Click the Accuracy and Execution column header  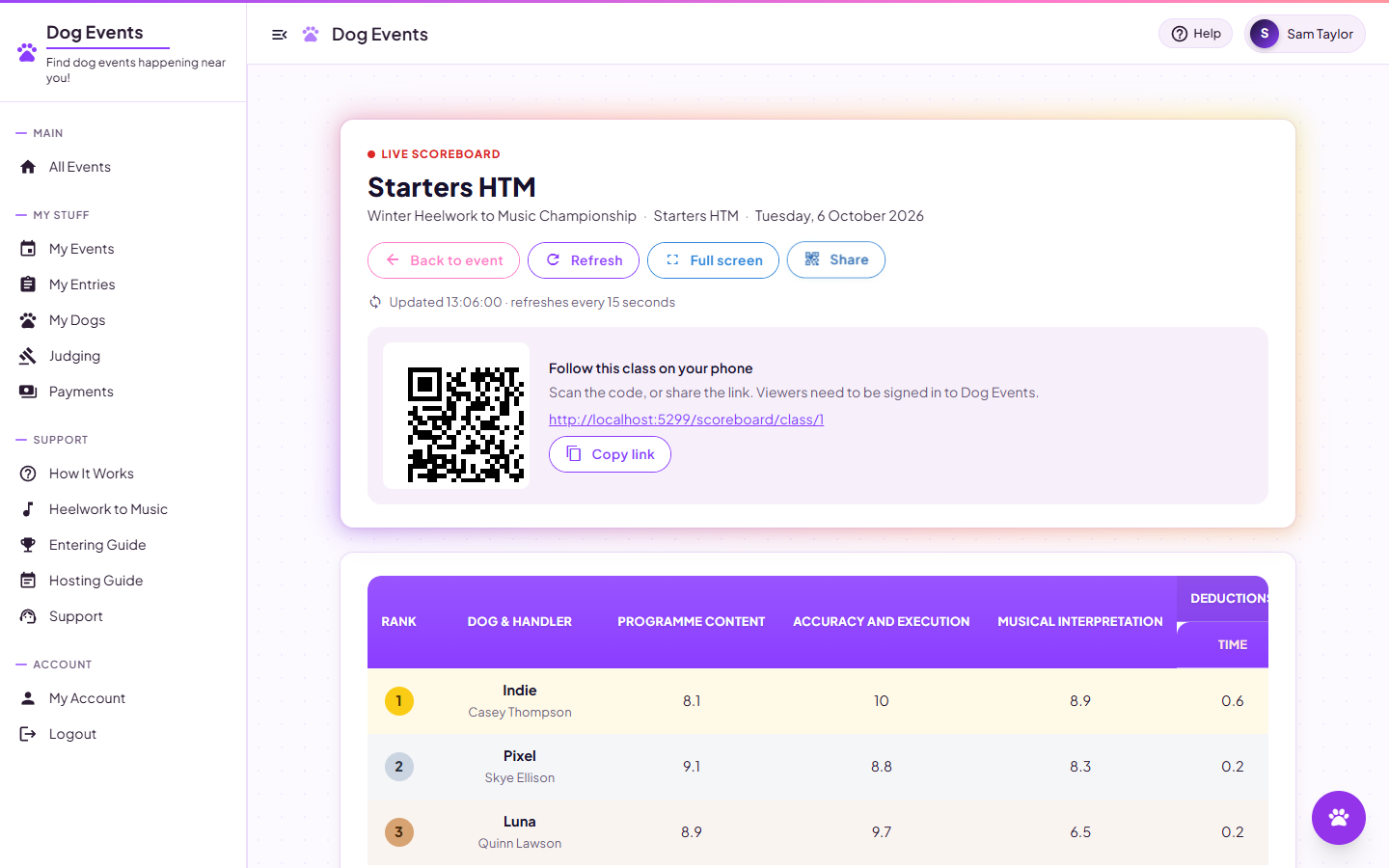coord(882,622)
